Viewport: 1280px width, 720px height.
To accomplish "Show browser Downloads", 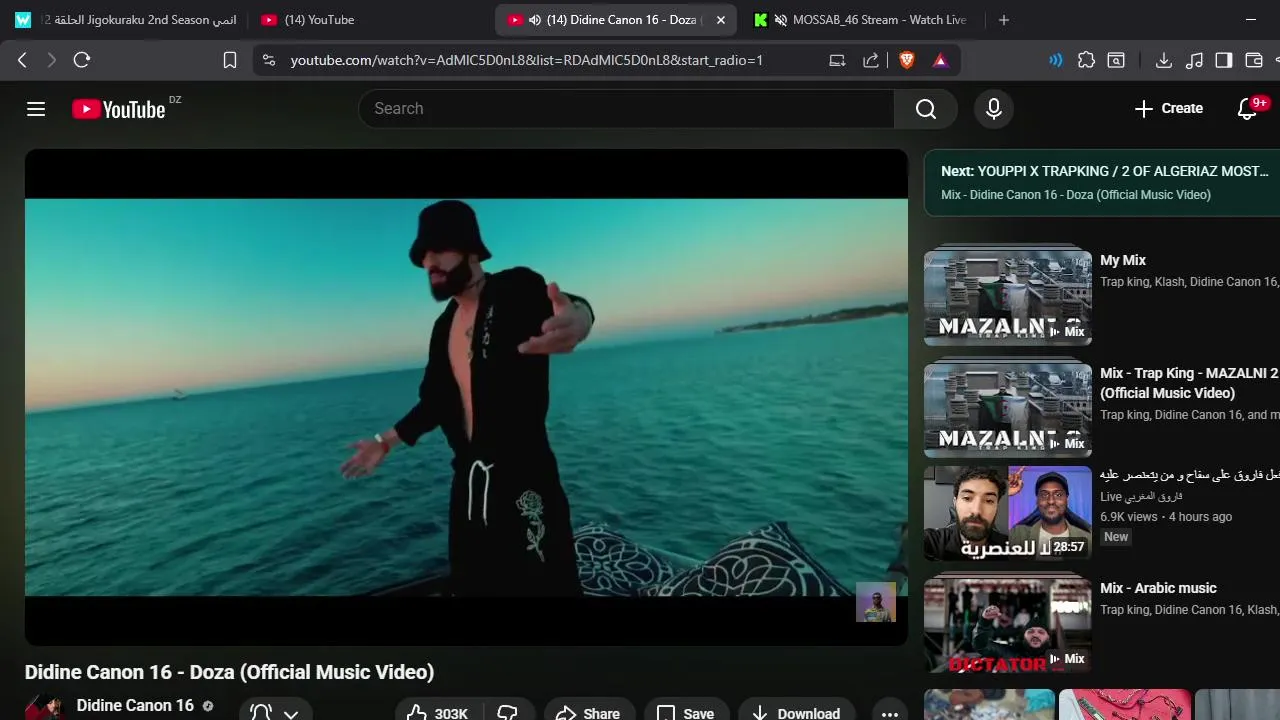I will [1164, 60].
